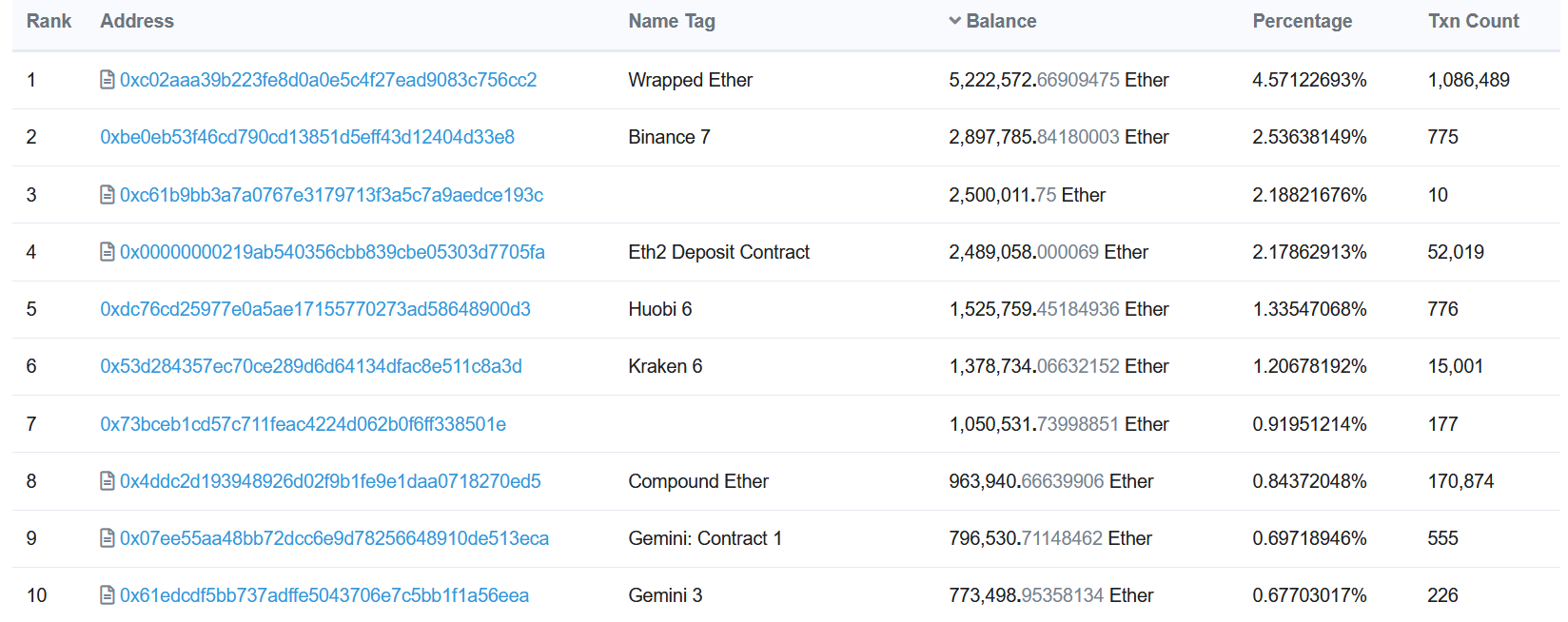Click the Balance sort chevron arrow
The height and width of the screenshot is (622, 1568).
coord(954,21)
